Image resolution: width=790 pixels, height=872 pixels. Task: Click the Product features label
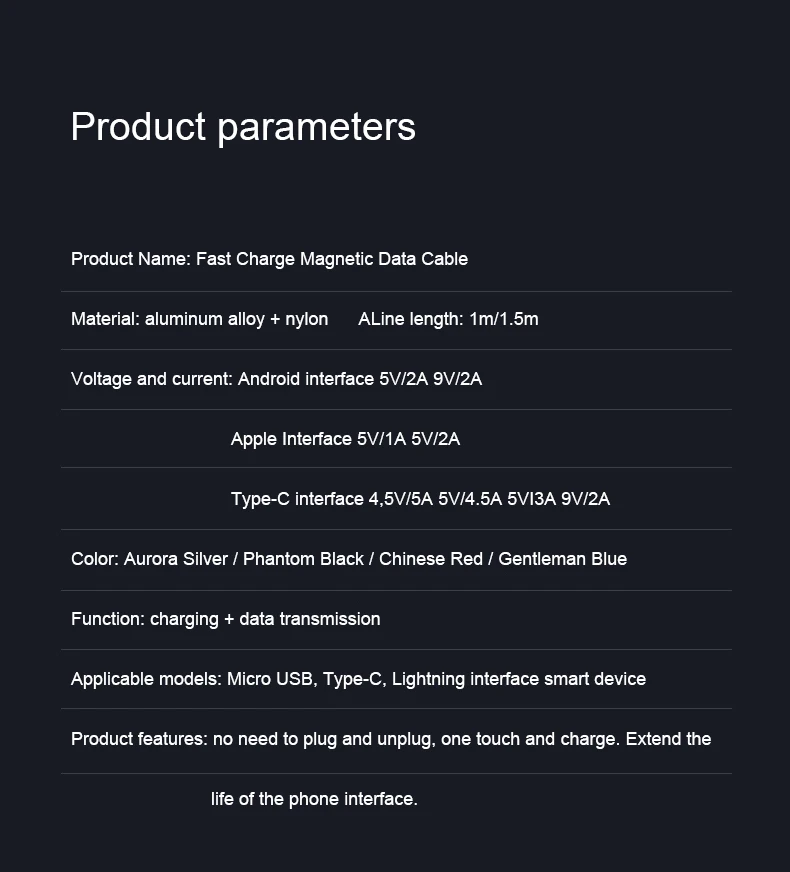pos(140,739)
